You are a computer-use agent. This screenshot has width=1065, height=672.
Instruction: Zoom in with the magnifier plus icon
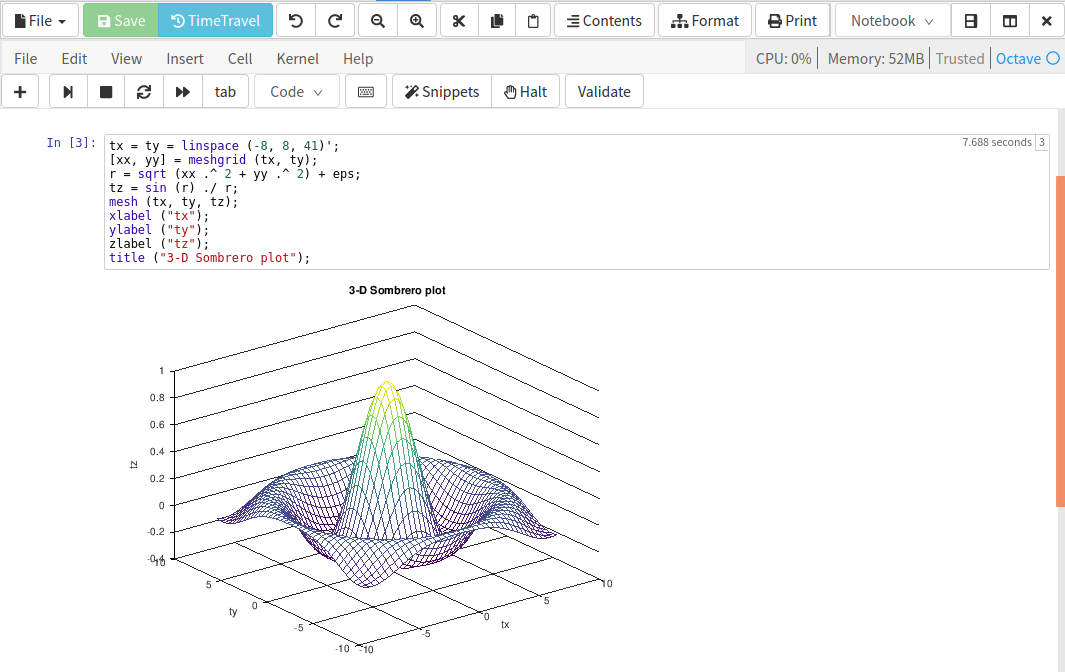[x=416, y=21]
